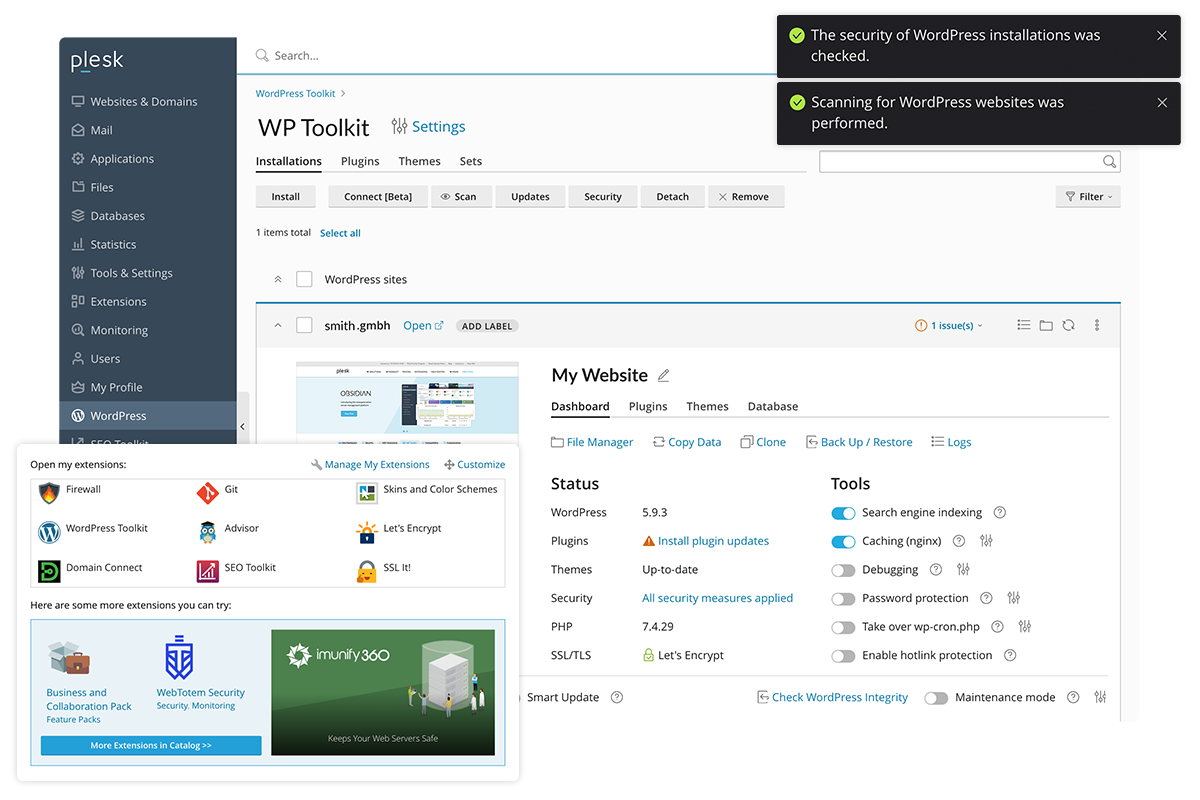
Task: Disable the Search engine indexing toggle
Action: tap(843, 513)
